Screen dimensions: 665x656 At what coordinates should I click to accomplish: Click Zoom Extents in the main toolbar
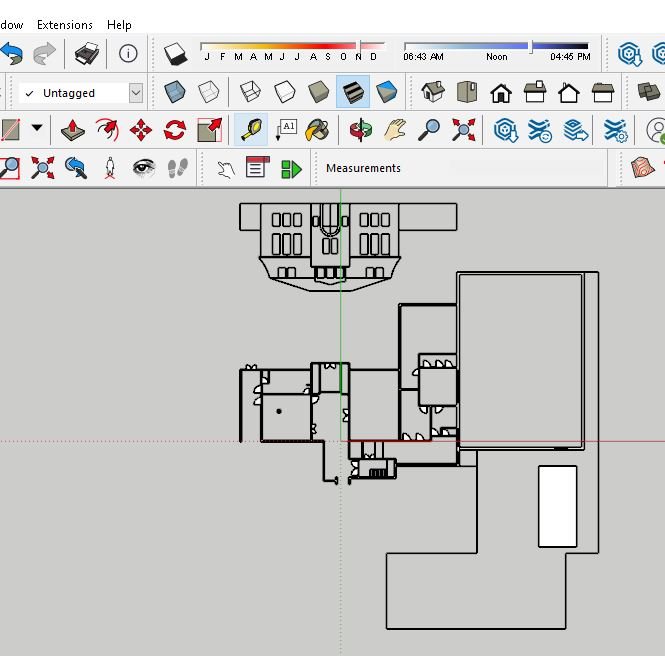463,130
